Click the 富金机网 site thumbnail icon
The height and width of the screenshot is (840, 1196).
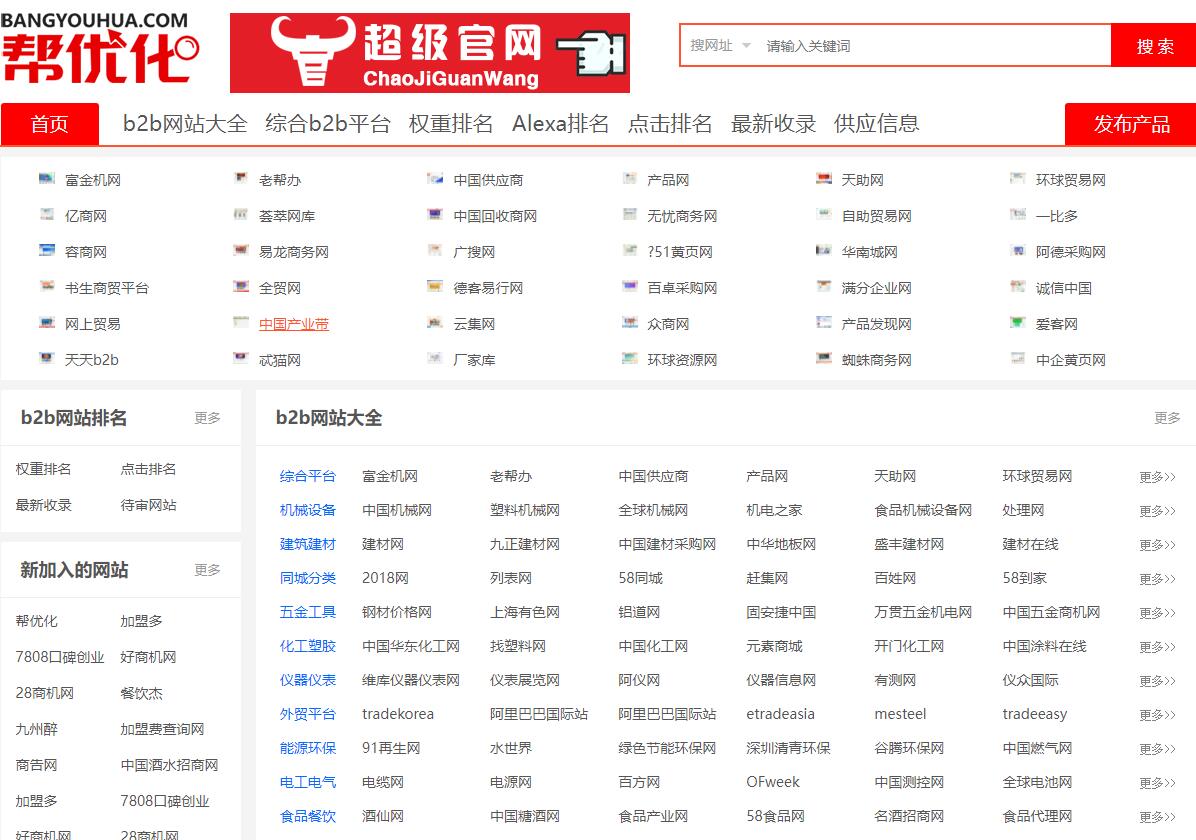pyautogui.click(x=47, y=179)
